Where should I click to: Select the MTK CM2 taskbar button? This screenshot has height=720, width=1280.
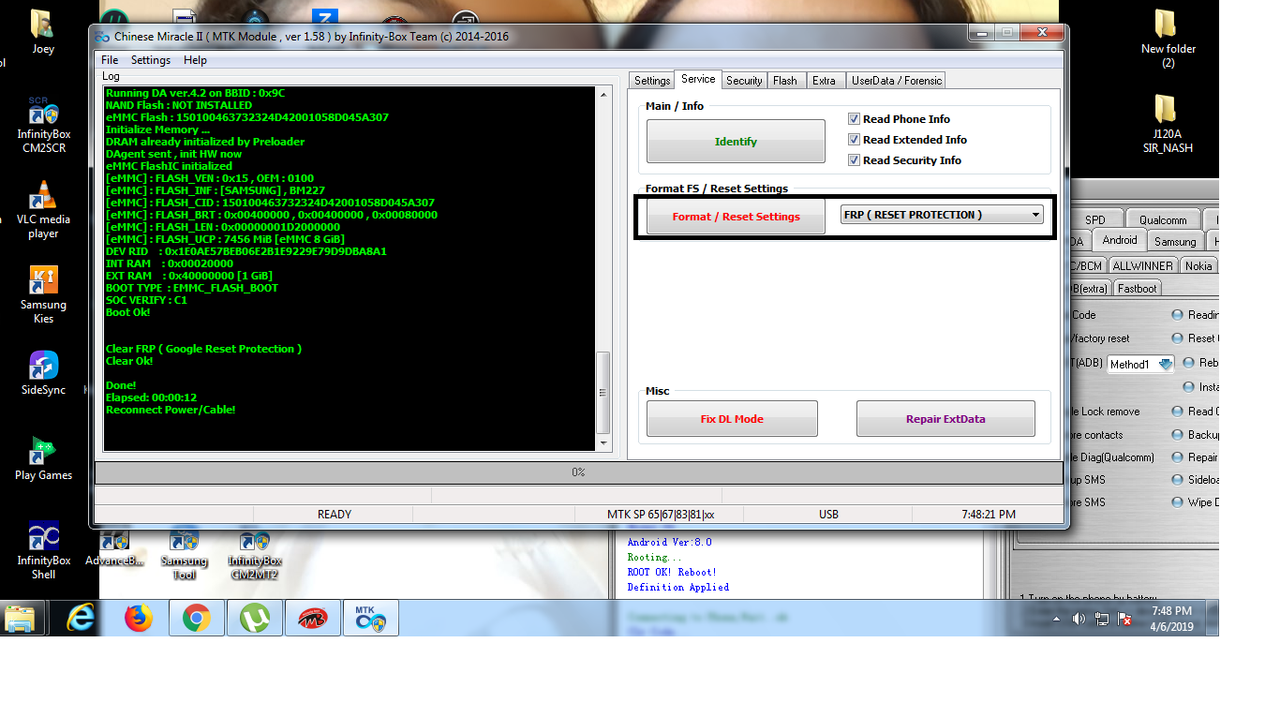(x=371, y=619)
